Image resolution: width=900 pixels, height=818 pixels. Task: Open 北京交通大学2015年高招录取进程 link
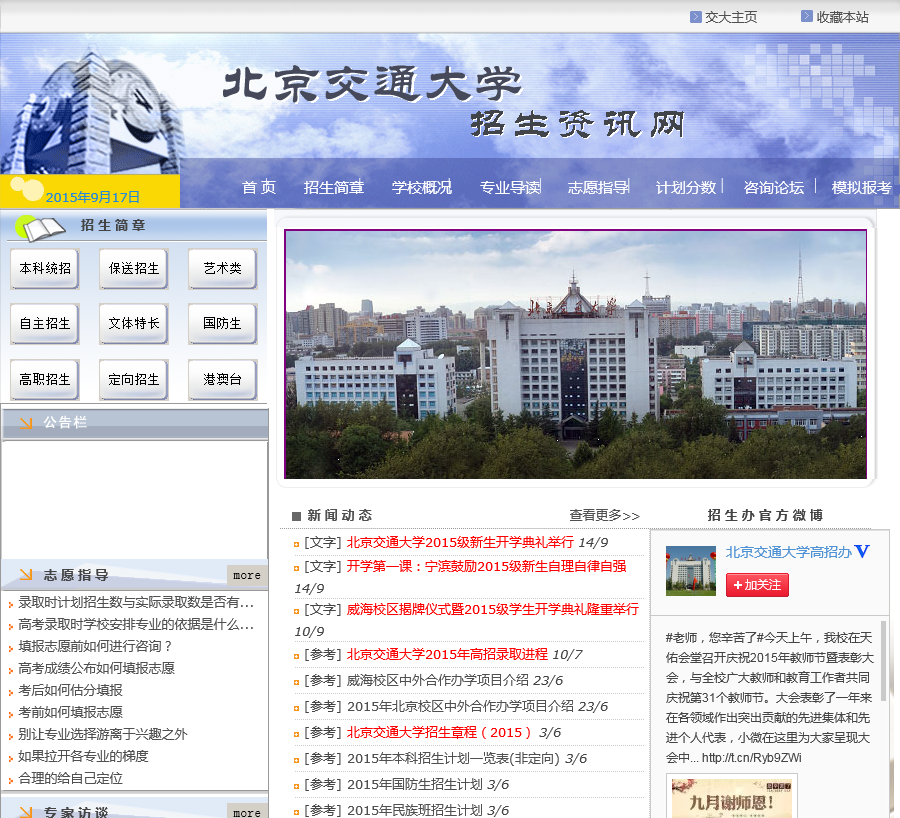coord(447,654)
